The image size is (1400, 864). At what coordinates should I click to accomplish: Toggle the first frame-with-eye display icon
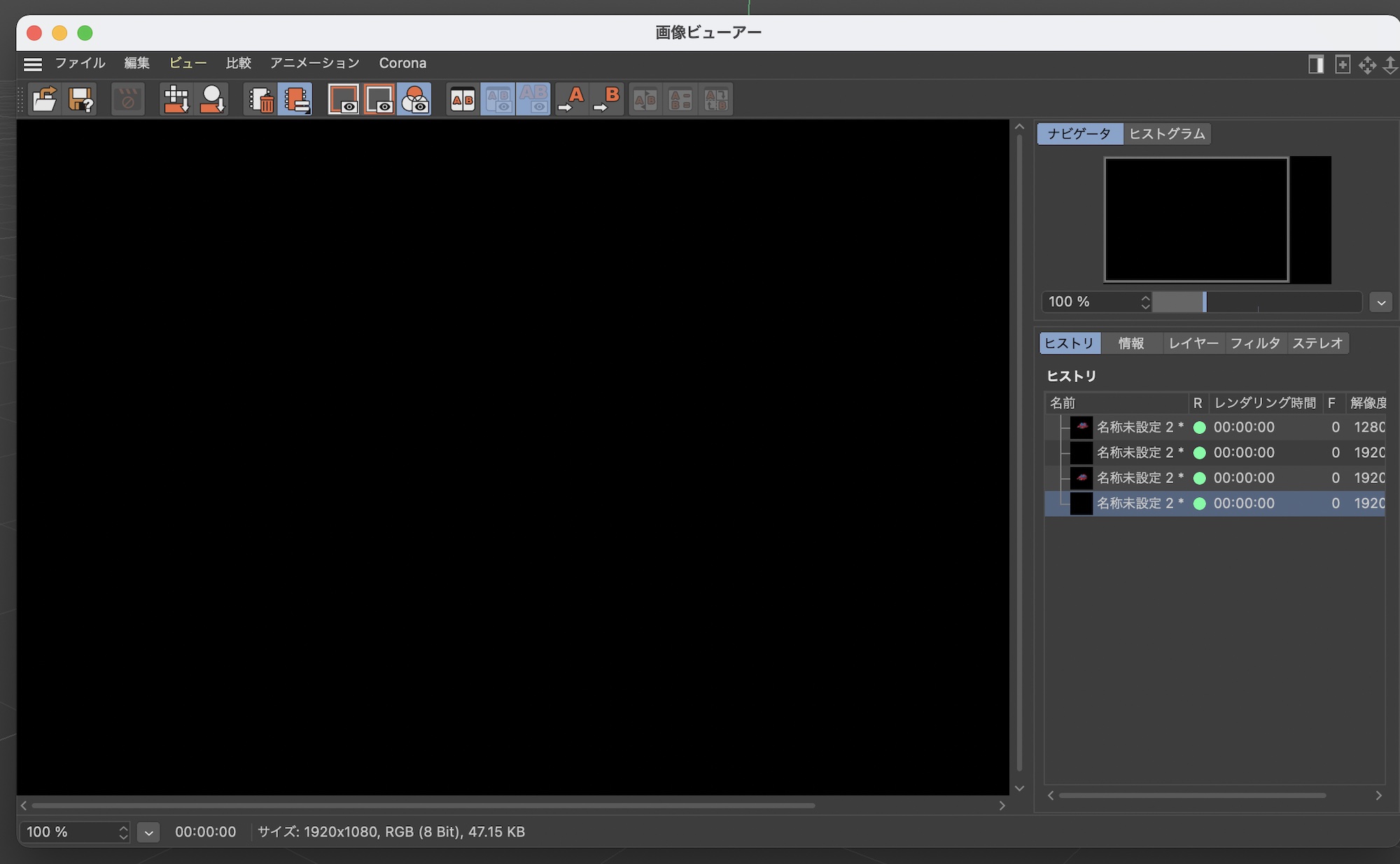click(343, 99)
